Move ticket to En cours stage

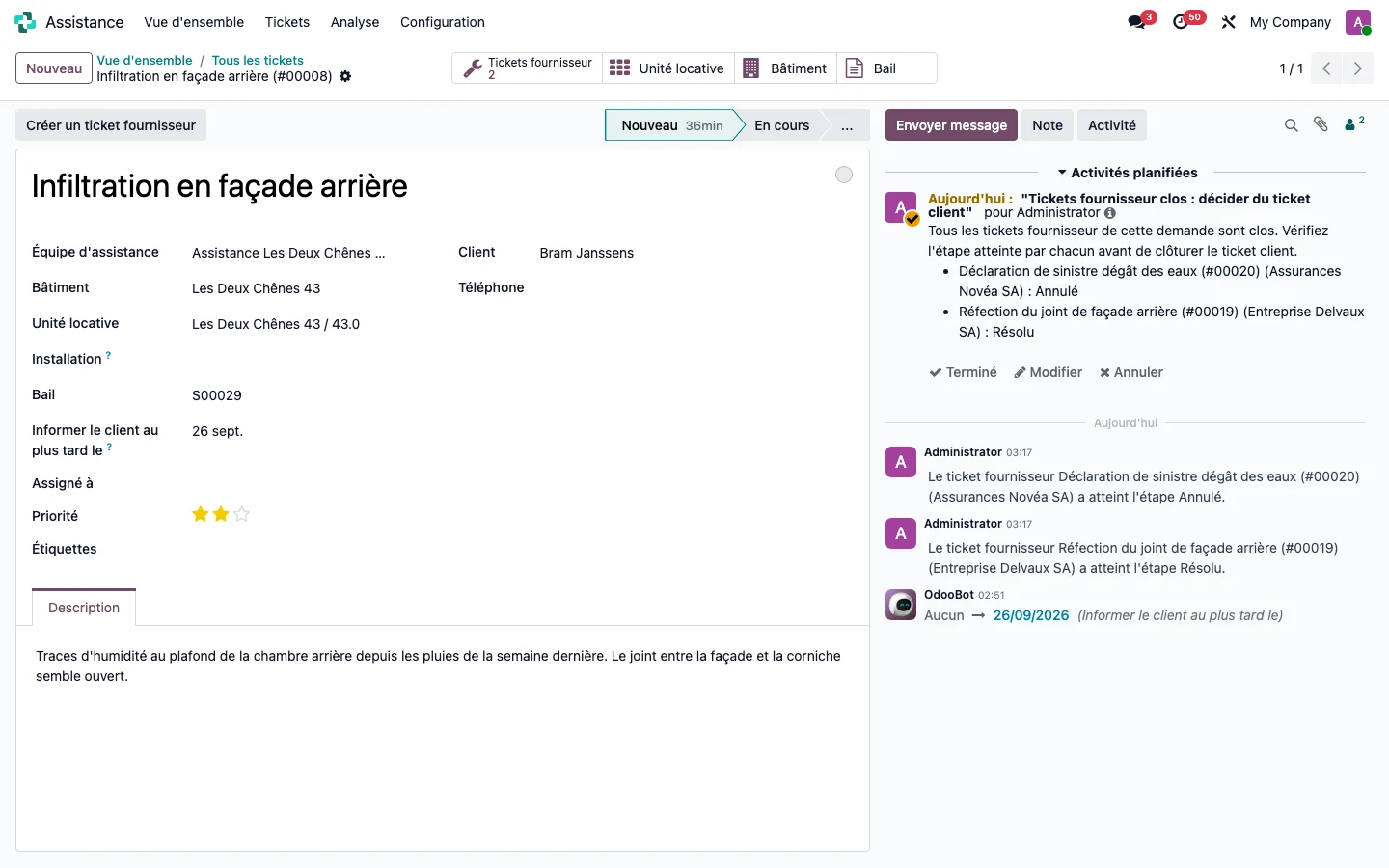click(x=781, y=125)
